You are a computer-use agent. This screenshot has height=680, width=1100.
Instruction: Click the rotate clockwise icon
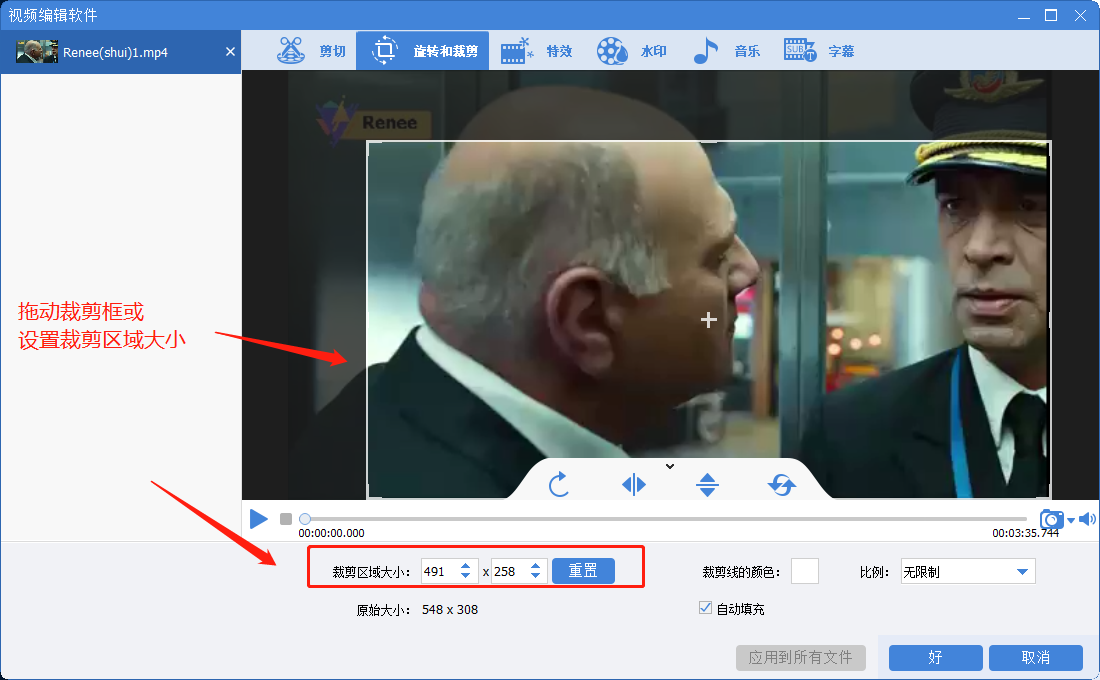pos(559,485)
